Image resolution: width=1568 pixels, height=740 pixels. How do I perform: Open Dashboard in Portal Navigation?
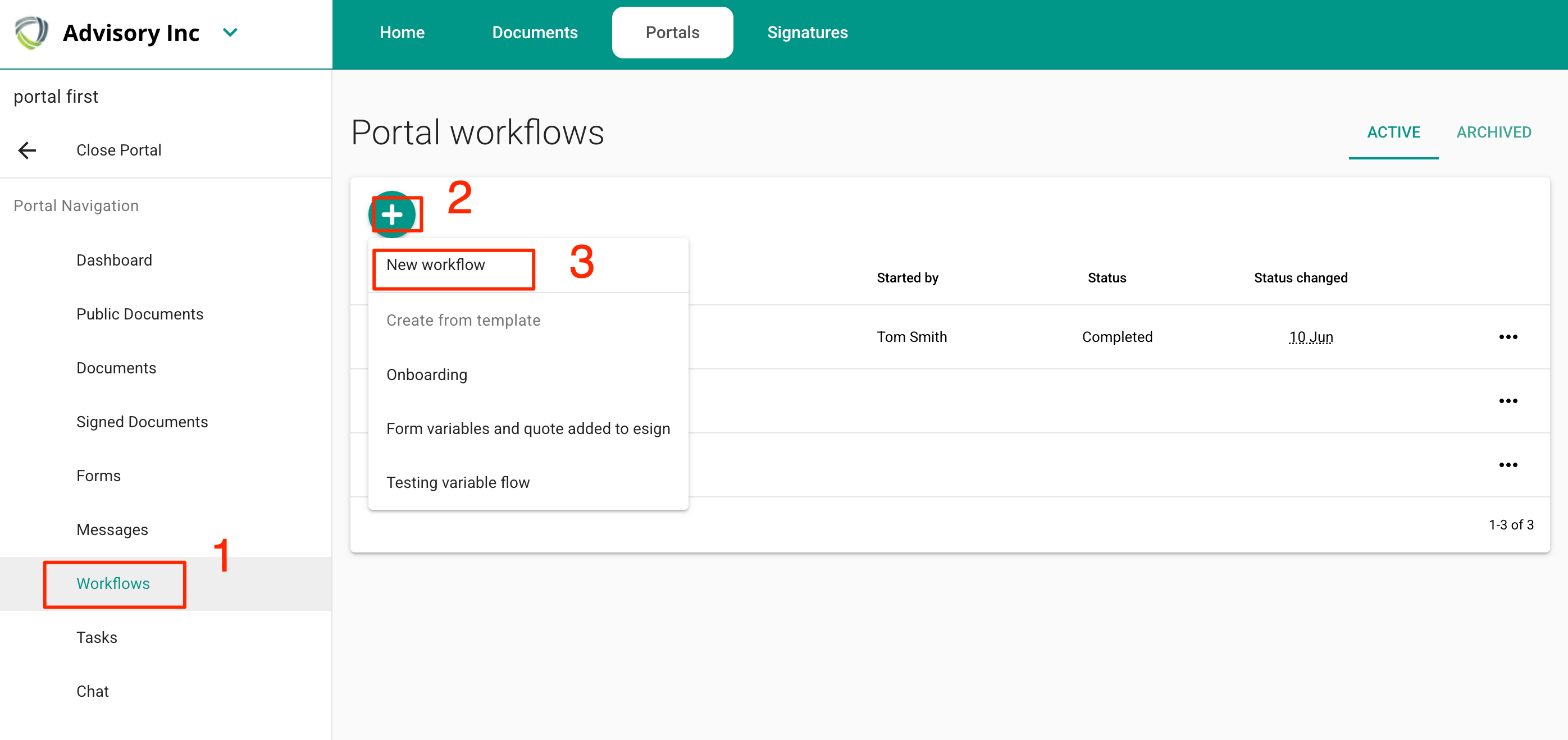point(114,261)
